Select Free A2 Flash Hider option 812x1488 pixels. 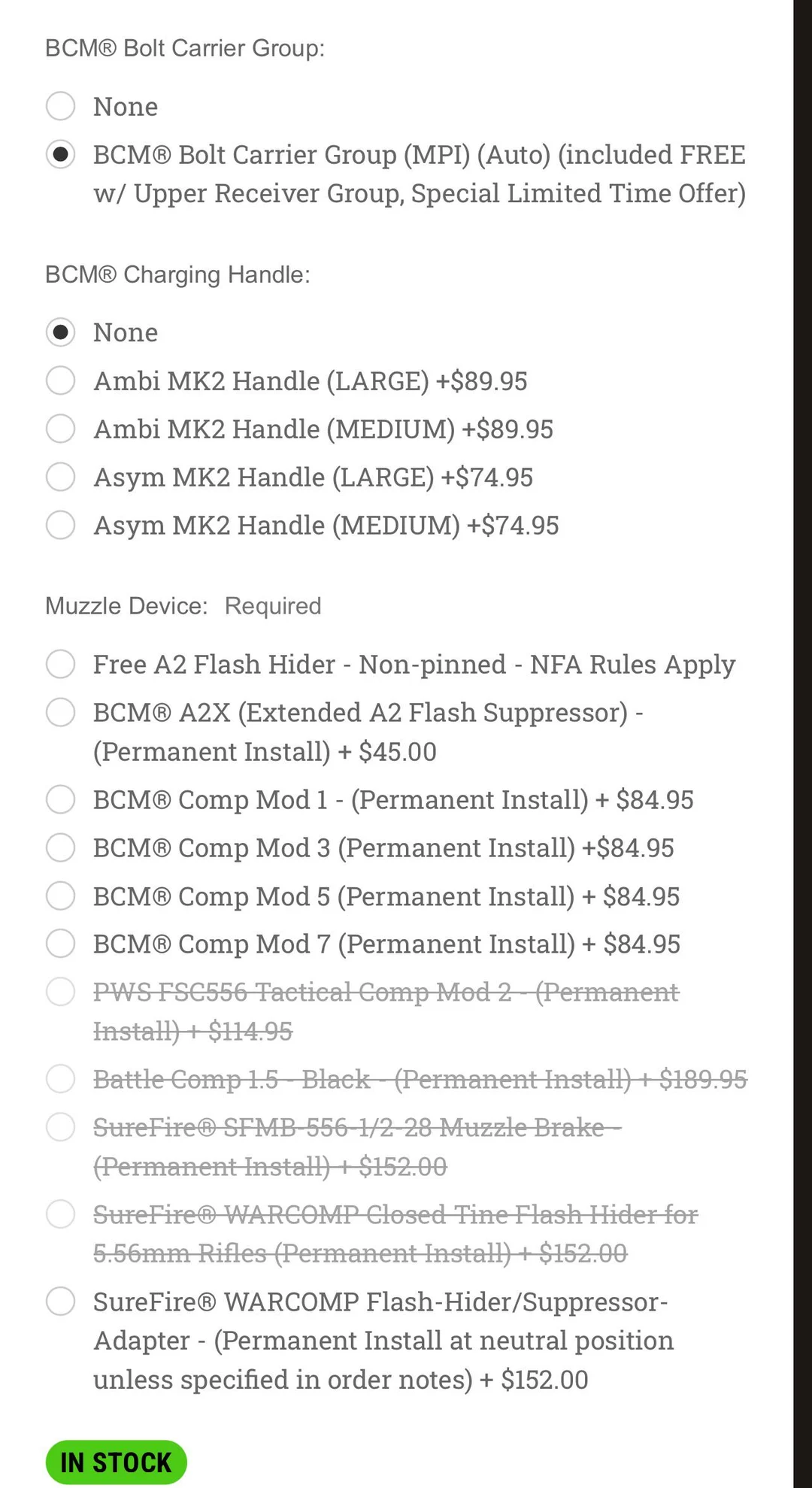click(60, 664)
